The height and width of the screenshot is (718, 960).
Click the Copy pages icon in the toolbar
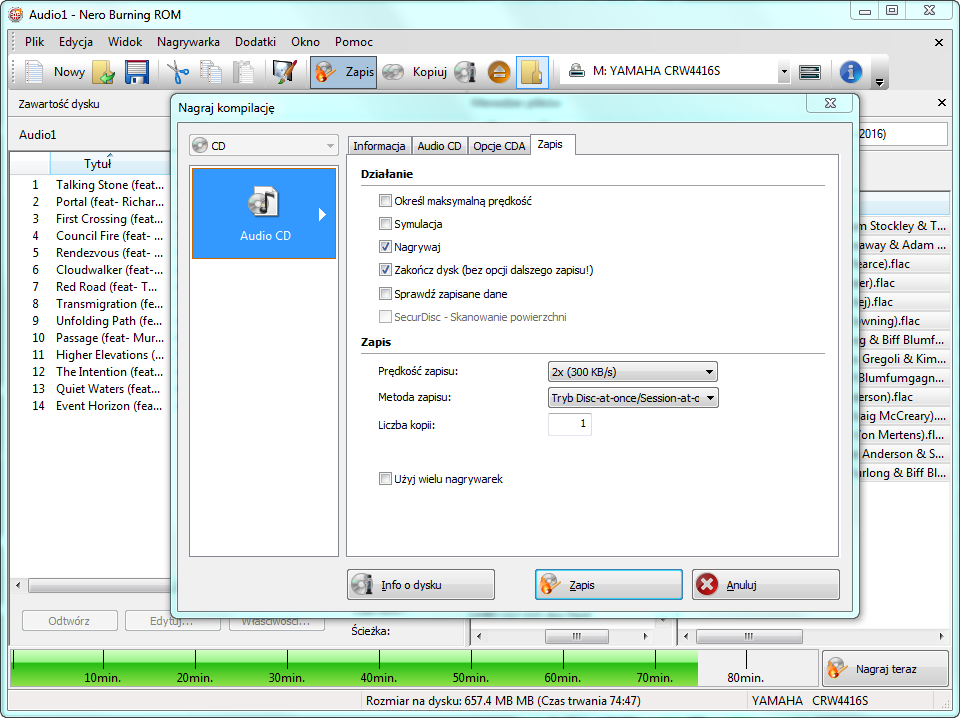coord(211,72)
